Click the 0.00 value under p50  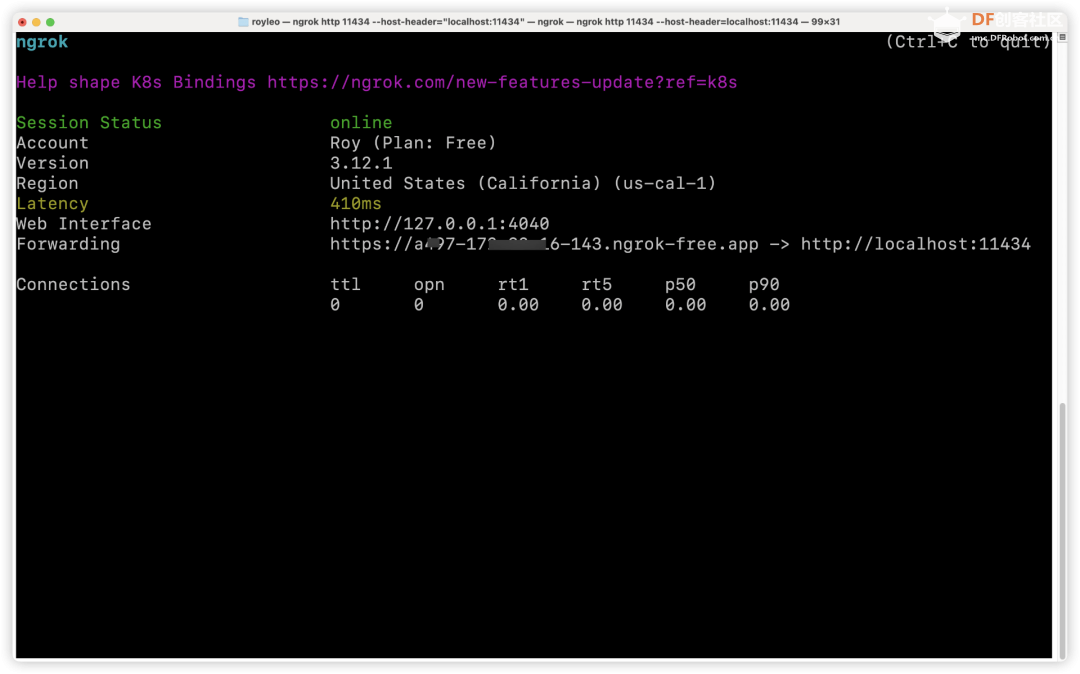[685, 305]
